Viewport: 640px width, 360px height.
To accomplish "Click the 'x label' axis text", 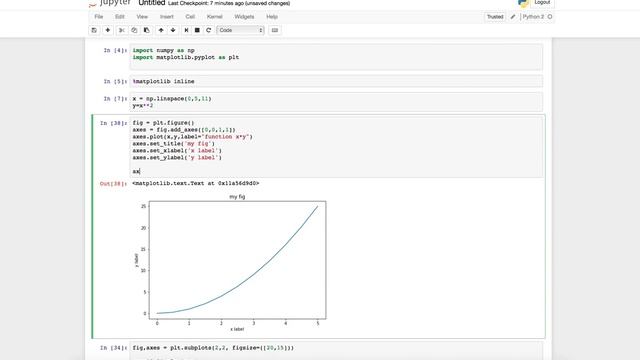I will pyautogui.click(x=237, y=329).
